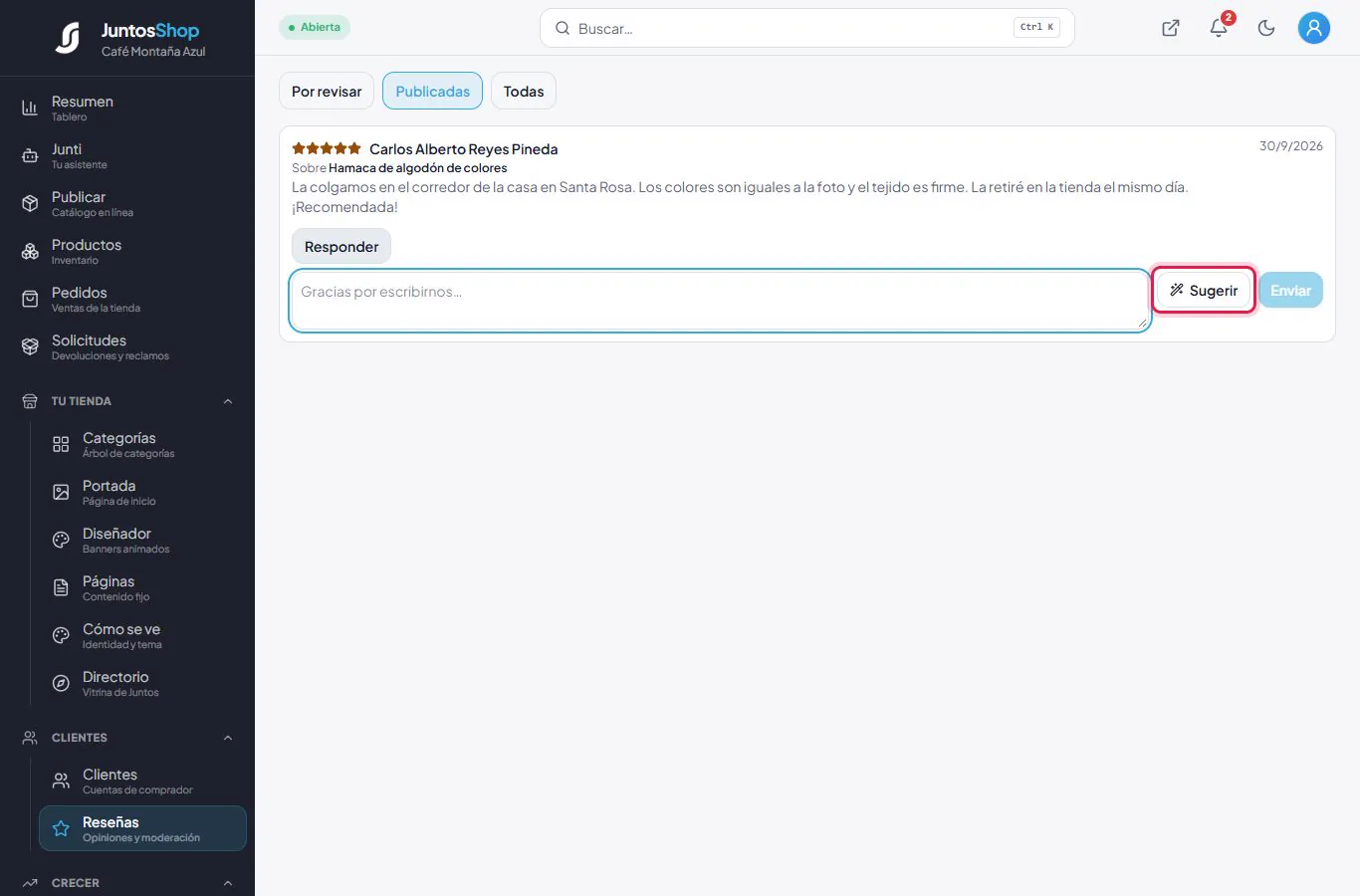Click the Pedidos shopping bag icon

point(30,299)
